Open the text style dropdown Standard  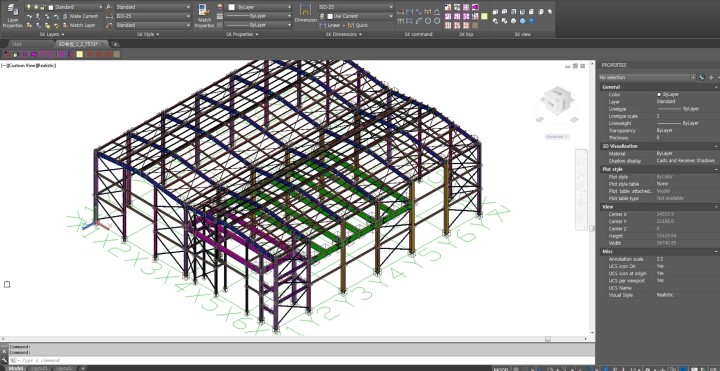point(153,7)
